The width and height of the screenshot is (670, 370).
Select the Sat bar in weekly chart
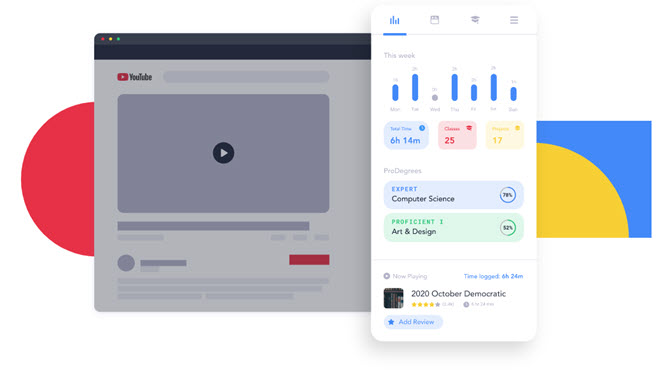[494, 87]
